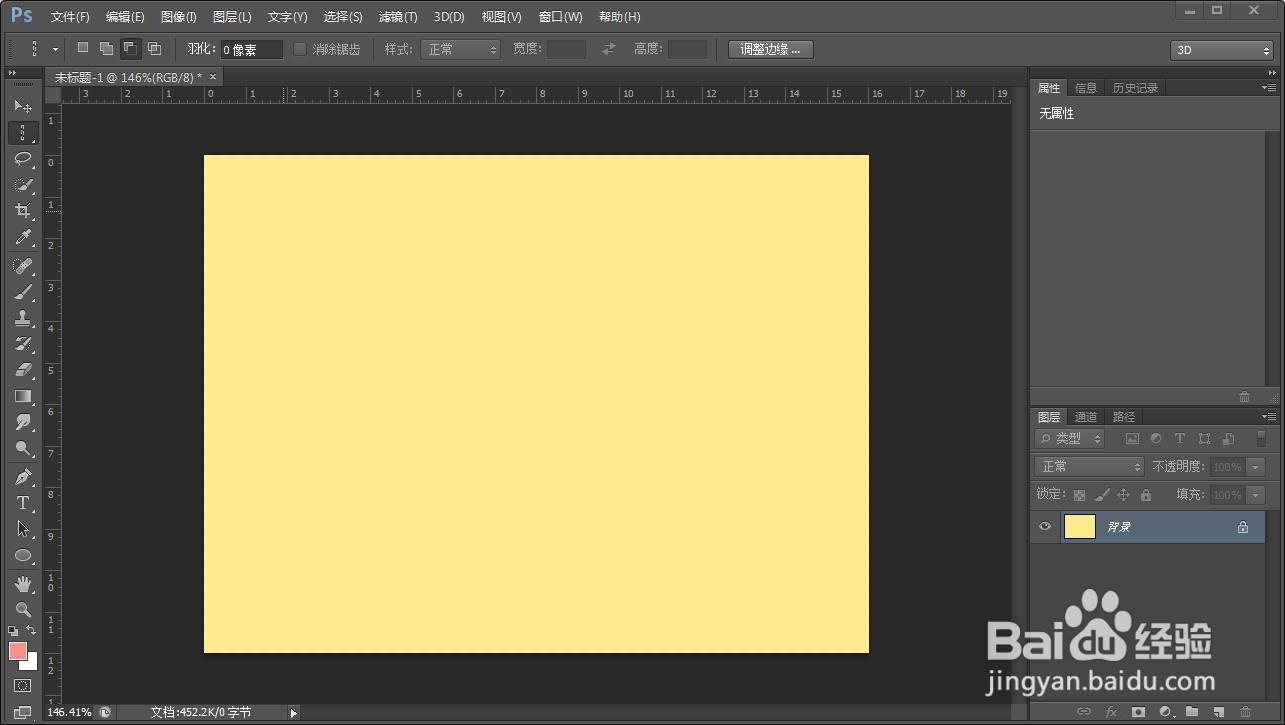Open the 窗口(W) menu

[560, 17]
